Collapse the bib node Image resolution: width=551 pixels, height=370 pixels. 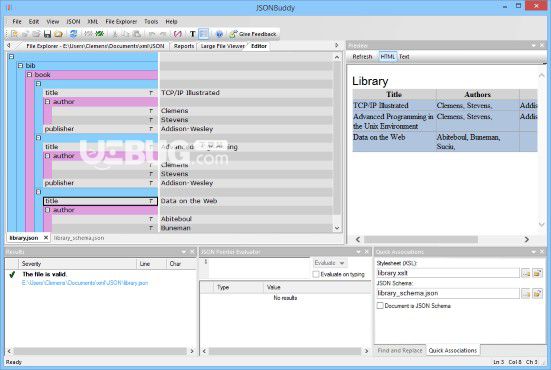(20, 65)
